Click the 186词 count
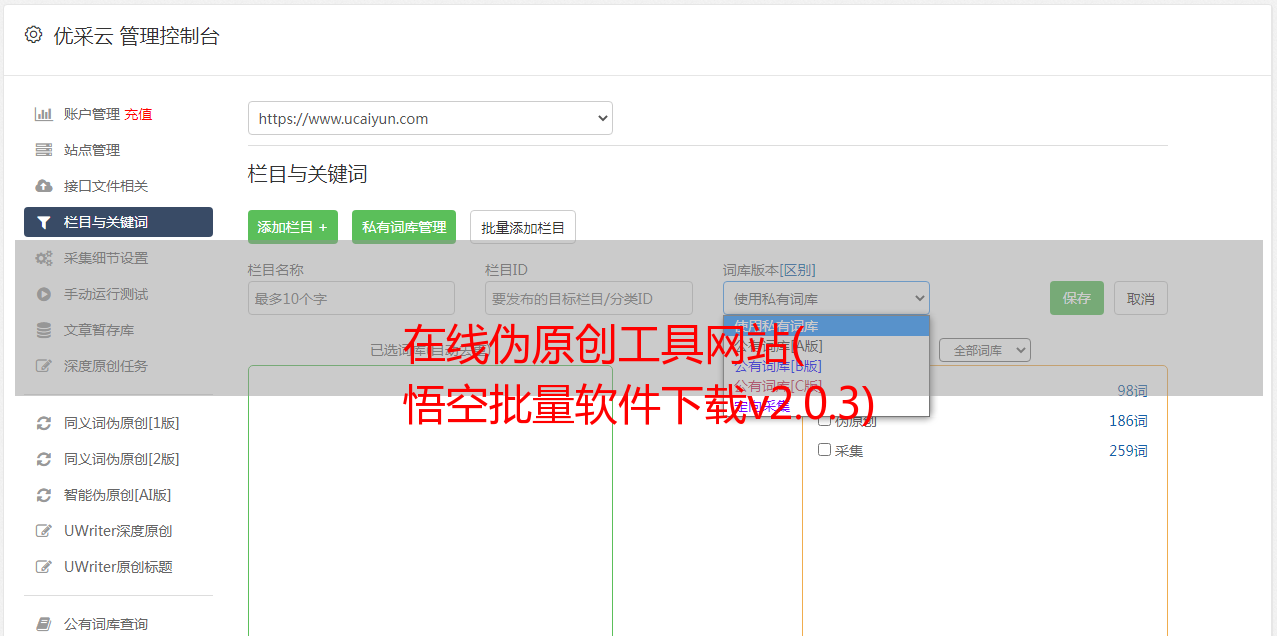This screenshot has height=636, width=1277. [1128, 421]
